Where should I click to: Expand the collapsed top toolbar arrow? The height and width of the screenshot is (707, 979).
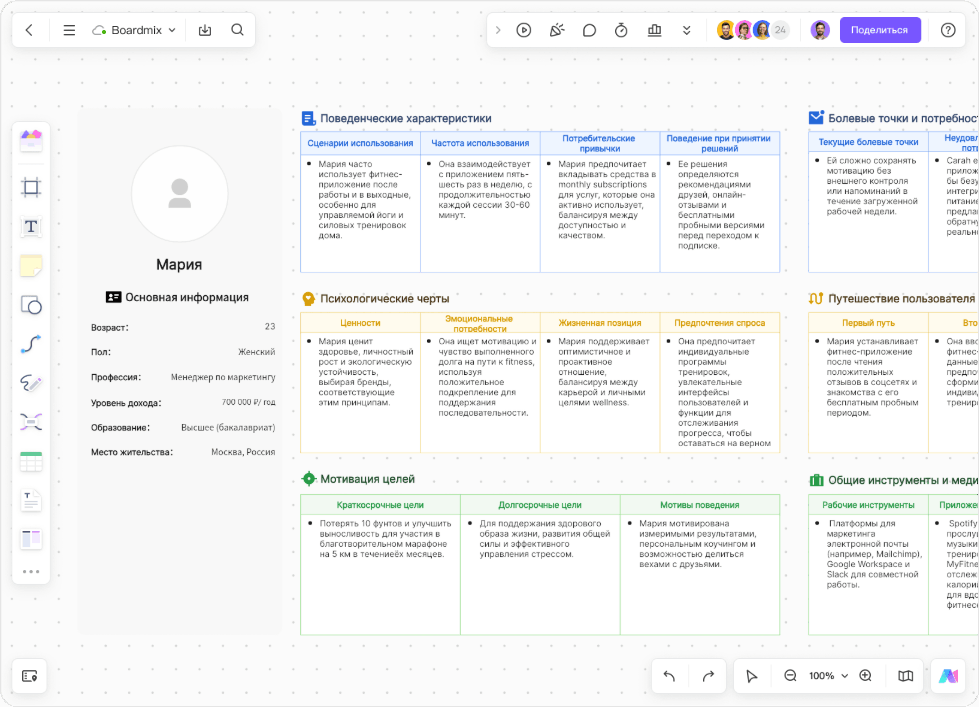coord(498,30)
